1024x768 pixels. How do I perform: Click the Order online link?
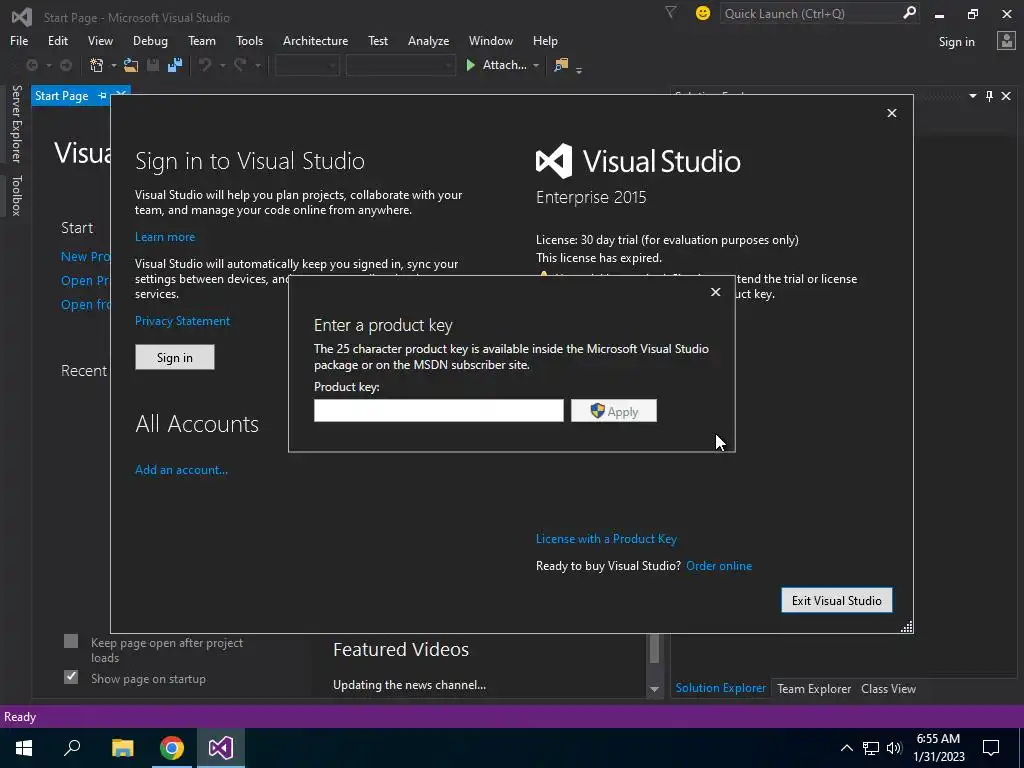click(x=718, y=566)
